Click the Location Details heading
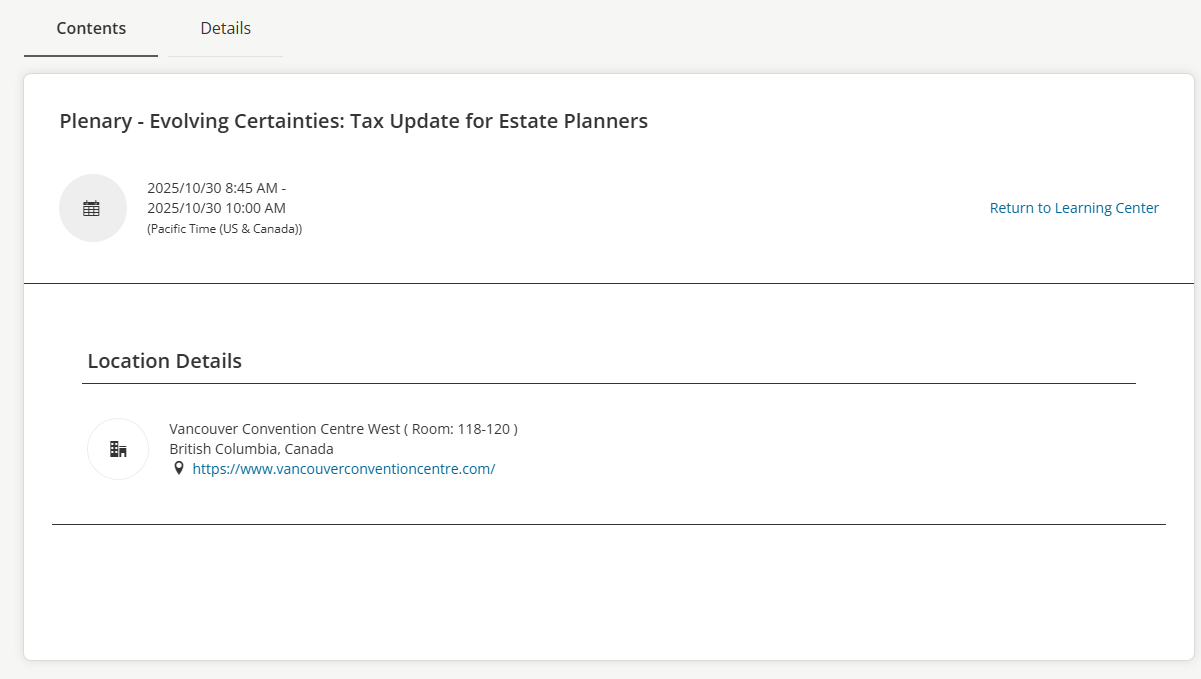The image size is (1201, 679). click(164, 361)
